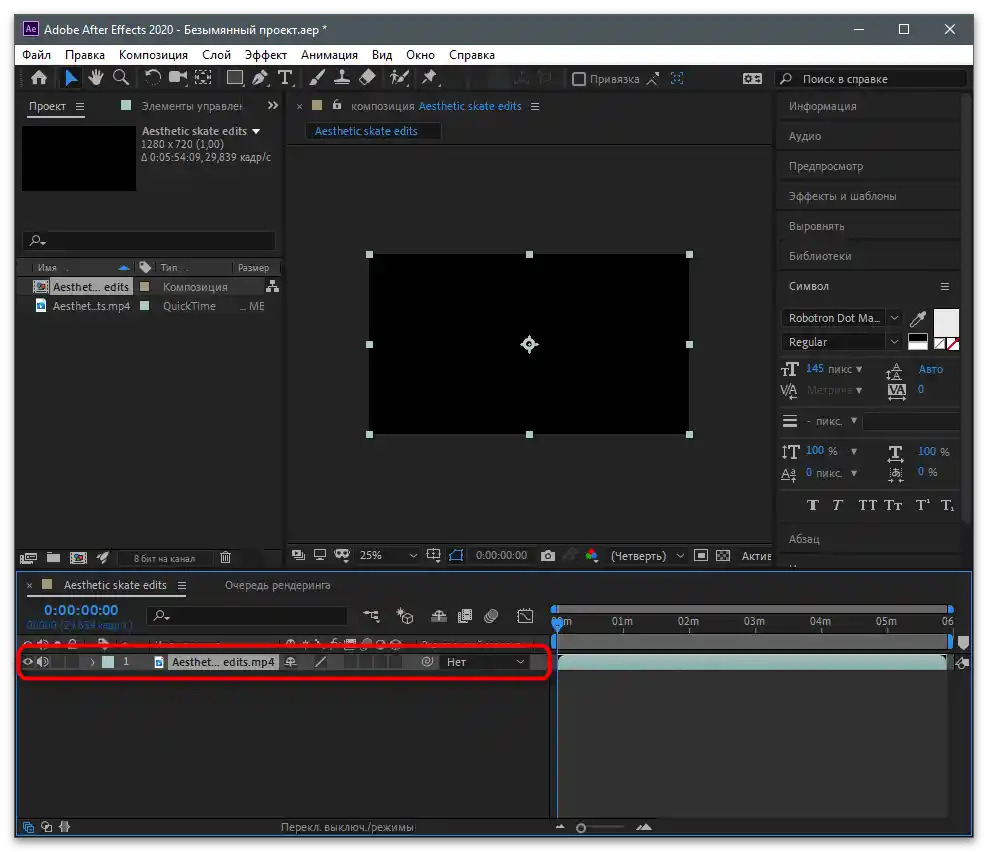The image size is (988, 852).
Task: Click the Project panel search field
Action: pyautogui.click(x=149, y=241)
